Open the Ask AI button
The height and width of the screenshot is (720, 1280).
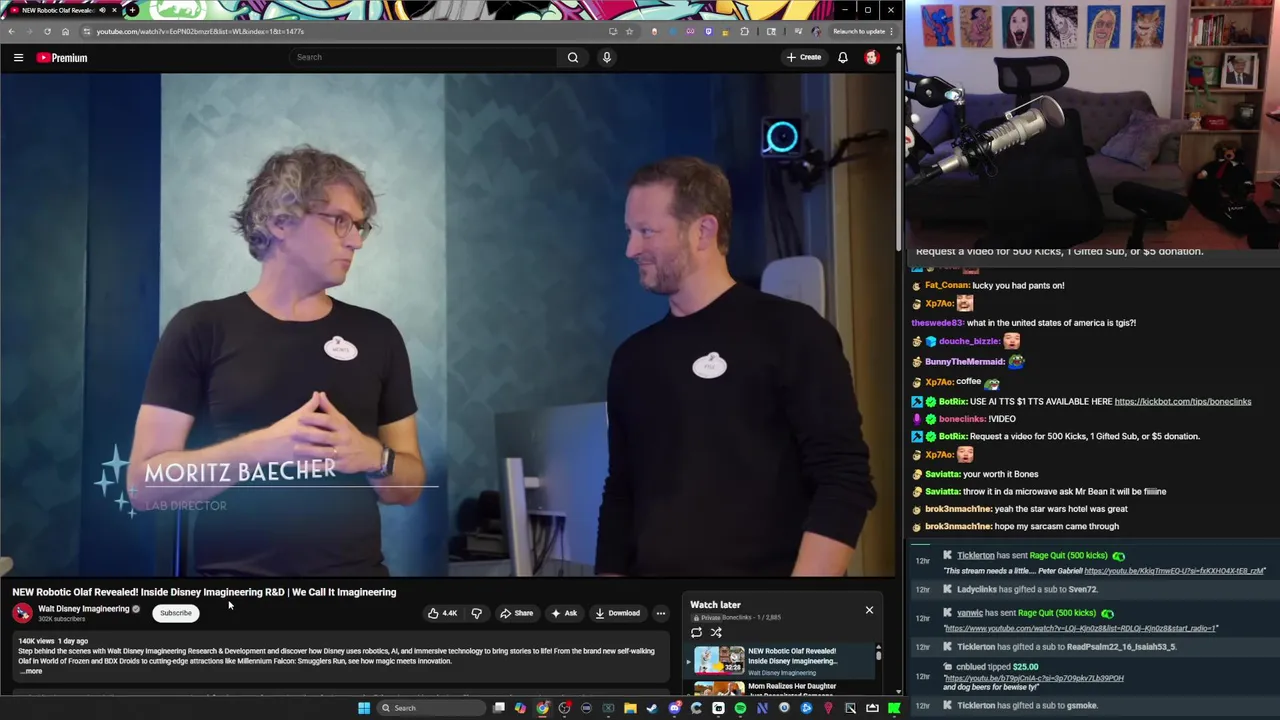pos(564,613)
